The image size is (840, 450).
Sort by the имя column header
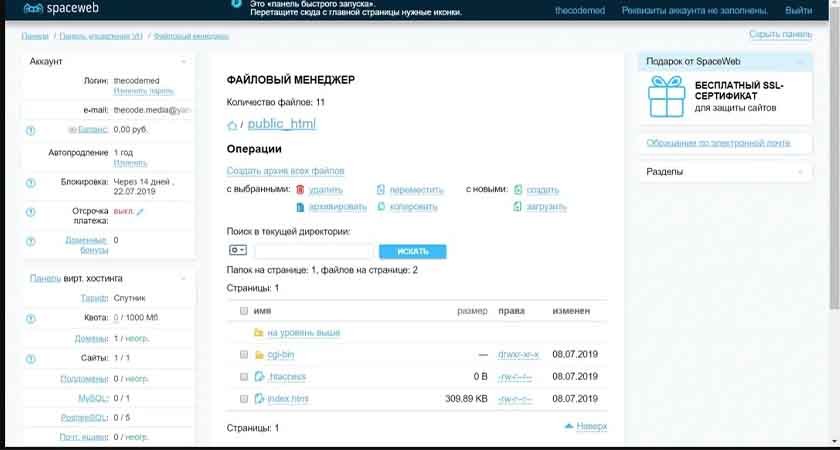262,311
